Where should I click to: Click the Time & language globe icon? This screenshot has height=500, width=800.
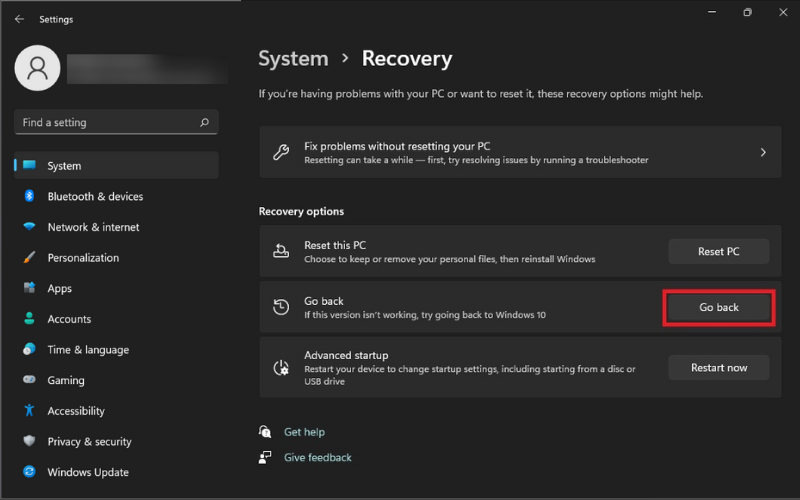click(x=29, y=349)
